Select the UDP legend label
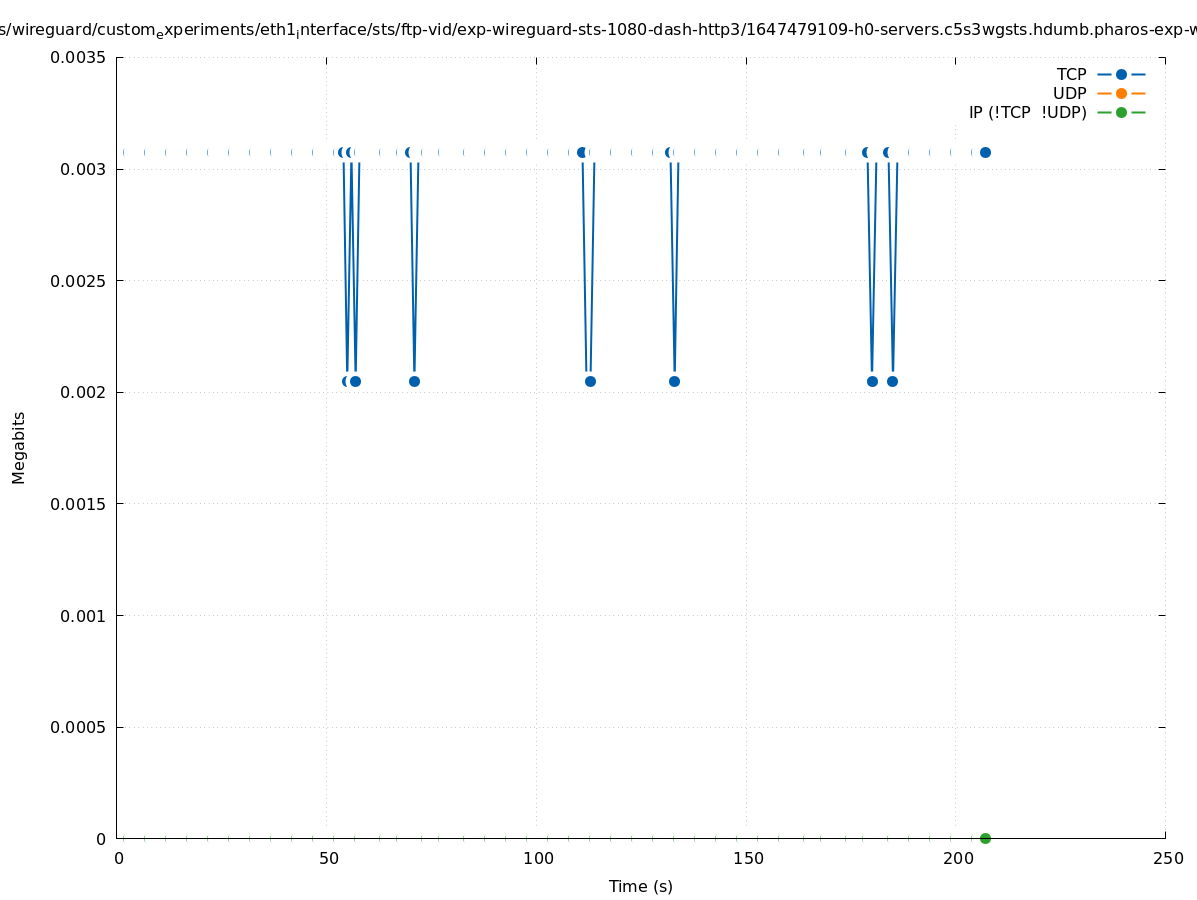The height and width of the screenshot is (900, 1197). point(1069,93)
